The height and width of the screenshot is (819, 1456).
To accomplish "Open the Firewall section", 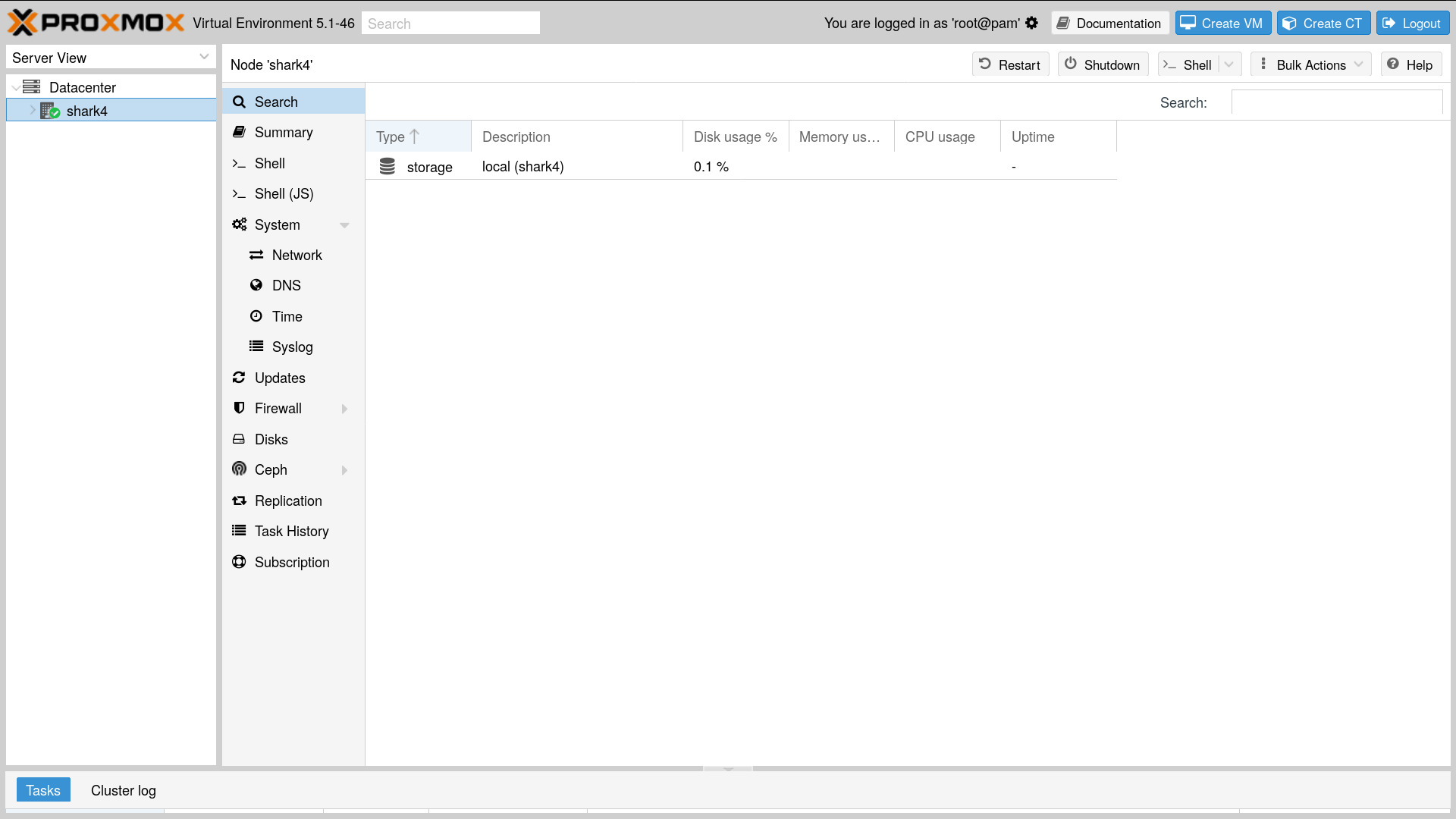I will [x=278, y=408].
